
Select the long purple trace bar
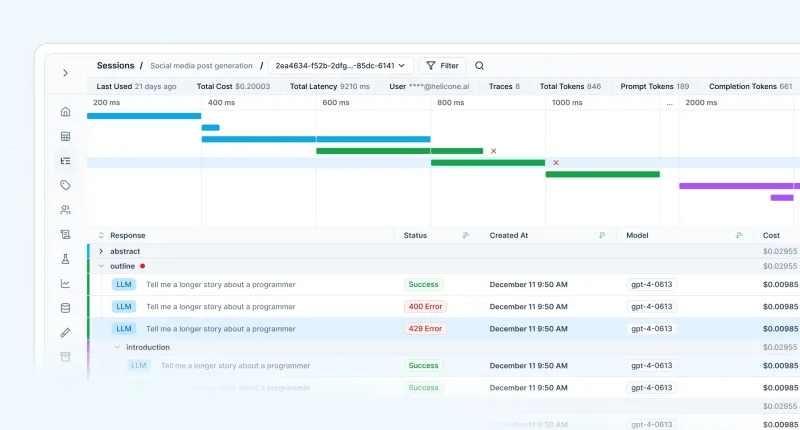[x=739, y=186]
